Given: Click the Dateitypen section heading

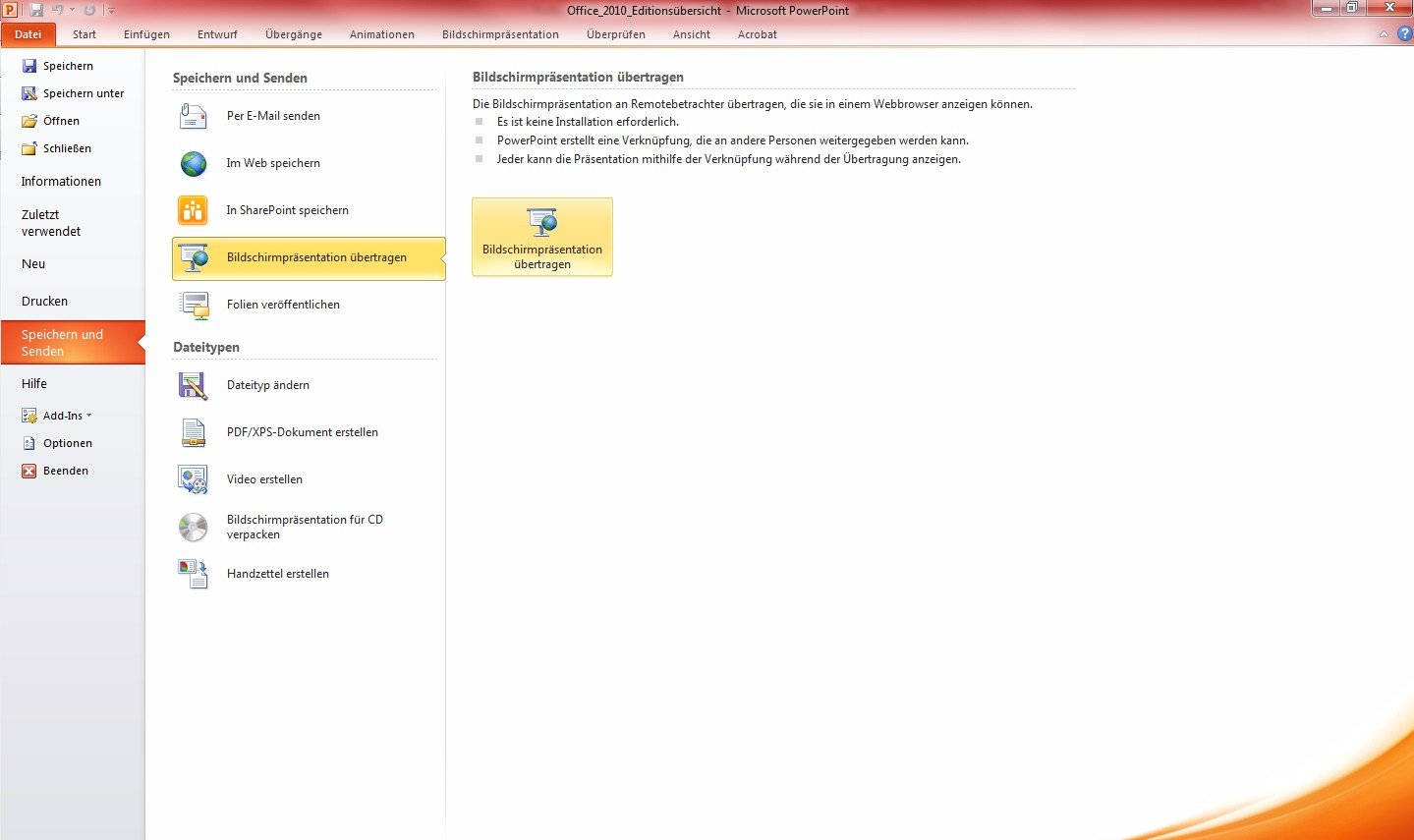Looking at the screenshot, I should click(x=206, y=347).
